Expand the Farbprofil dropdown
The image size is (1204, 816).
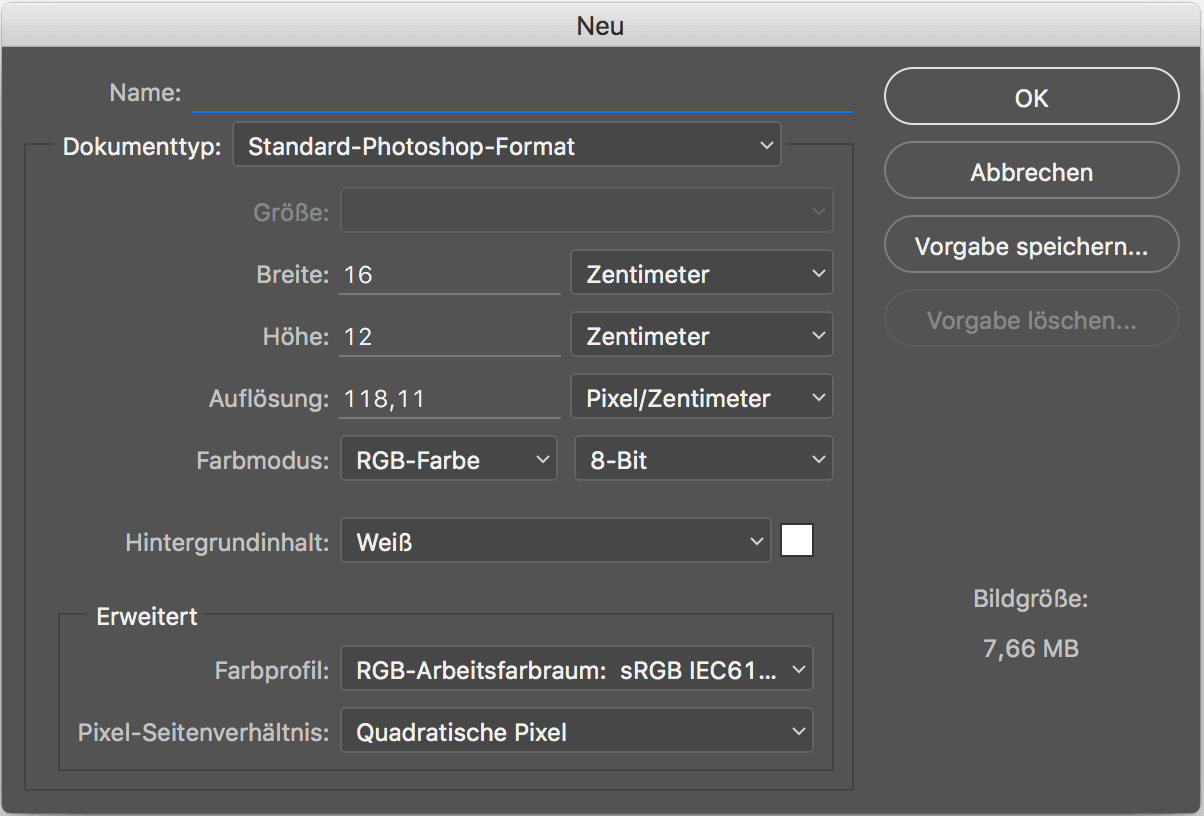tap(577, 668)
